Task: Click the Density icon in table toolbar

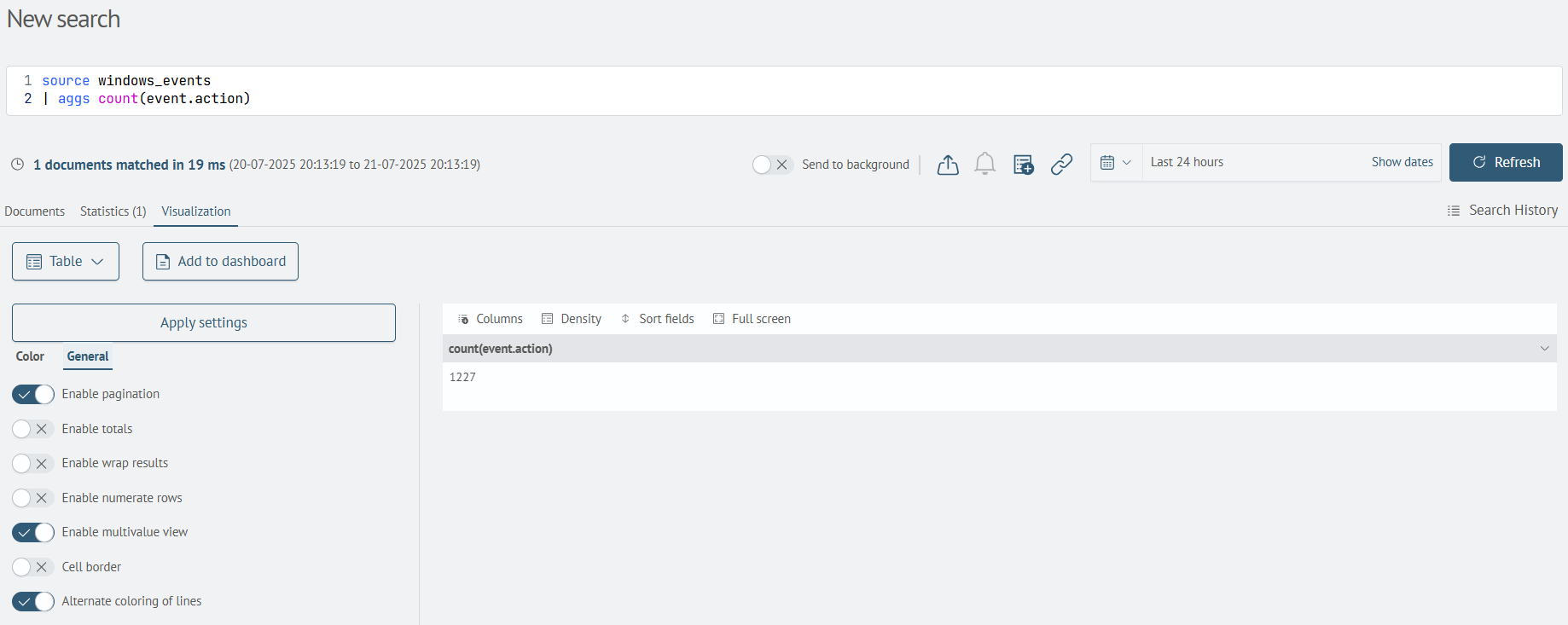Action: 548,319
